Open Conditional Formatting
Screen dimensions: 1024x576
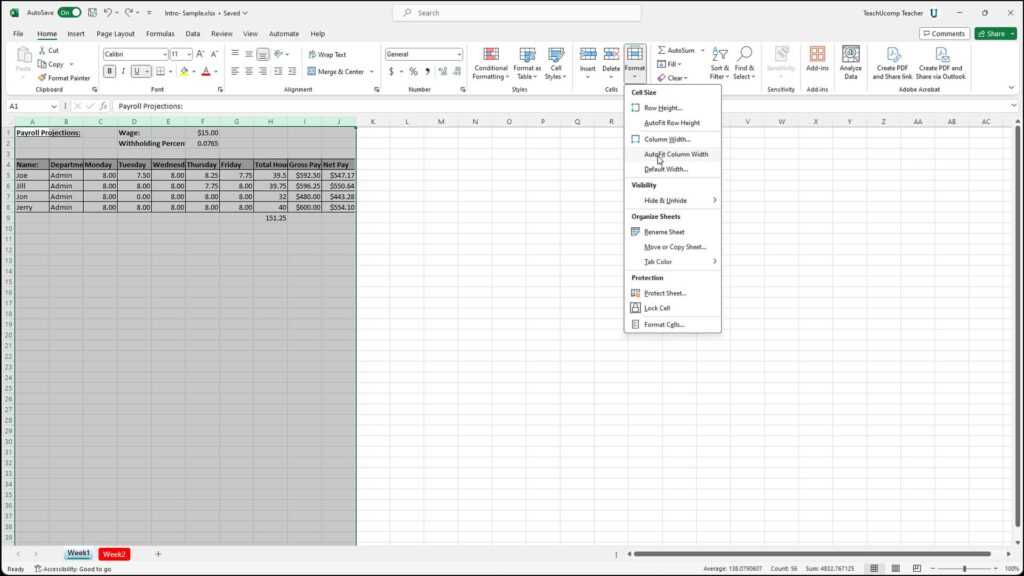coord(490,63)
